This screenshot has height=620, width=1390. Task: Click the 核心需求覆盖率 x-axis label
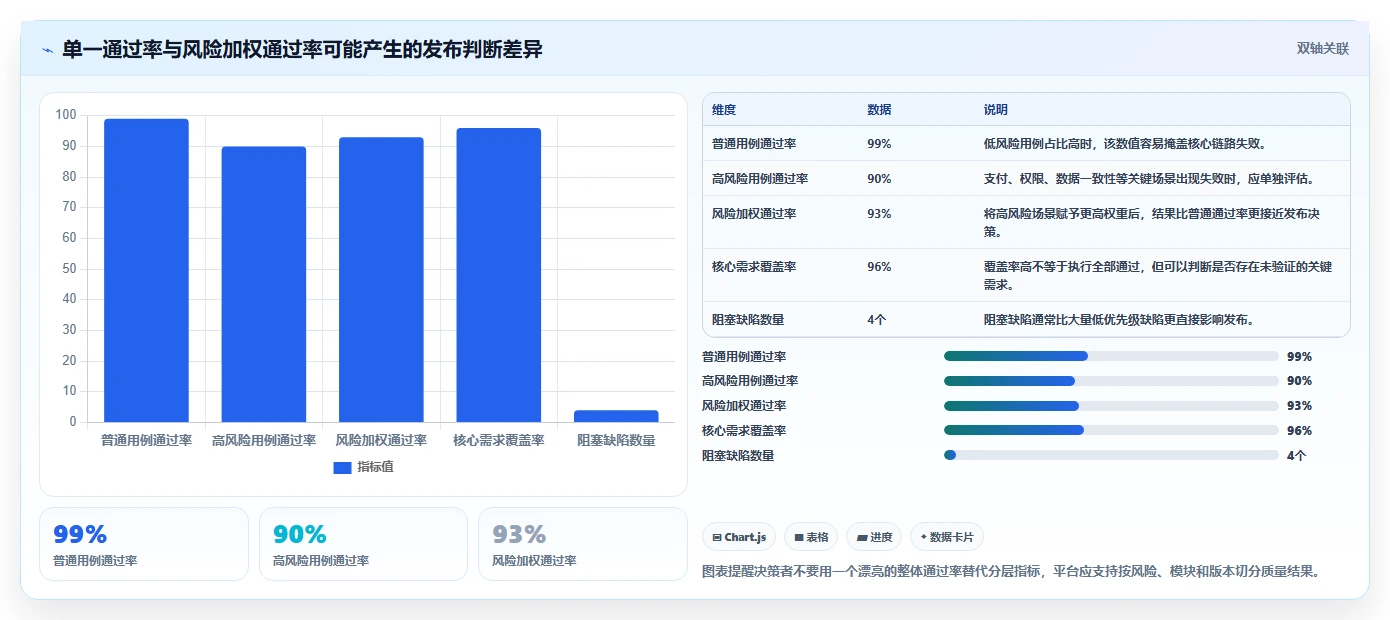498,440
